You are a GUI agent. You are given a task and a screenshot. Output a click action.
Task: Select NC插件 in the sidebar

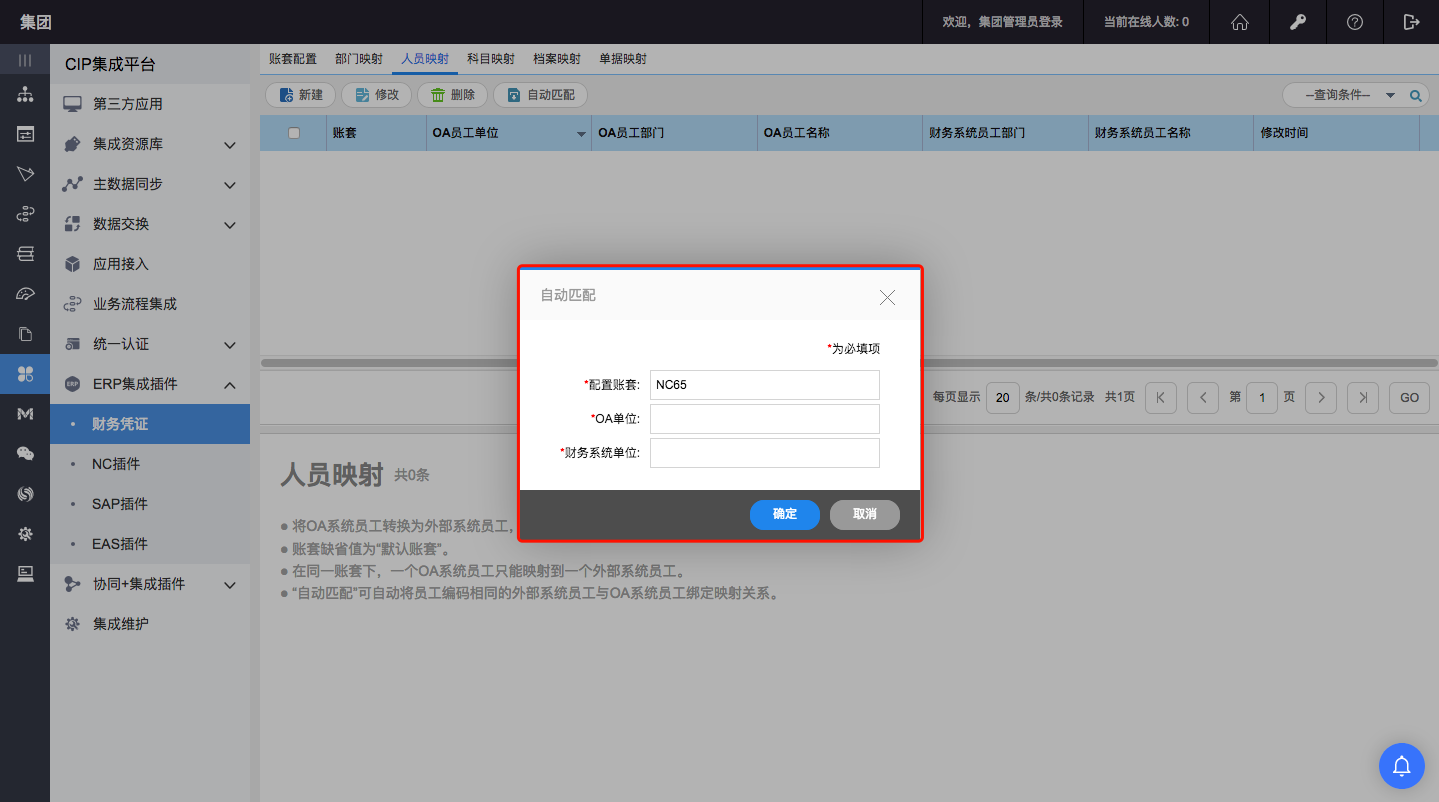[116, 464]
